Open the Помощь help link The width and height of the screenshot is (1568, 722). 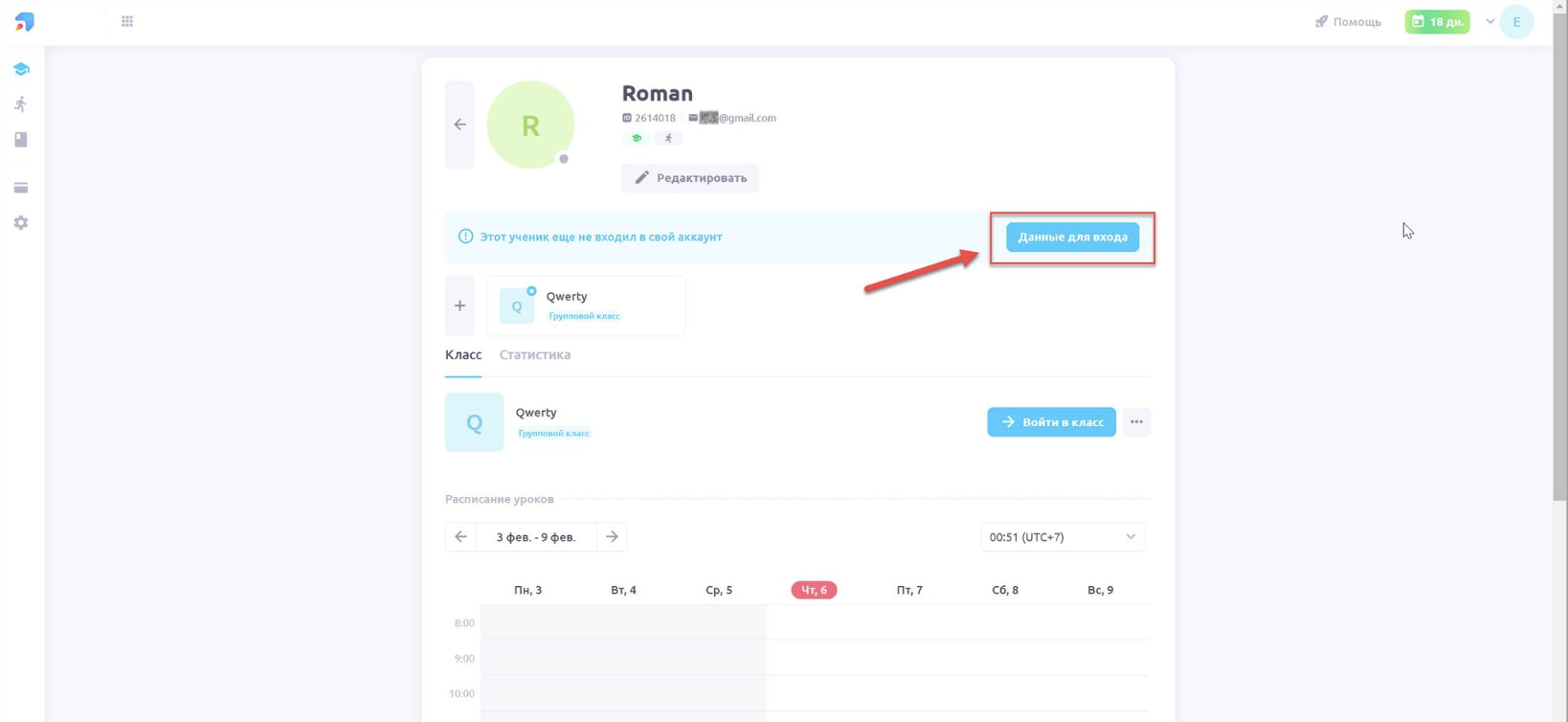(1348, 21)
